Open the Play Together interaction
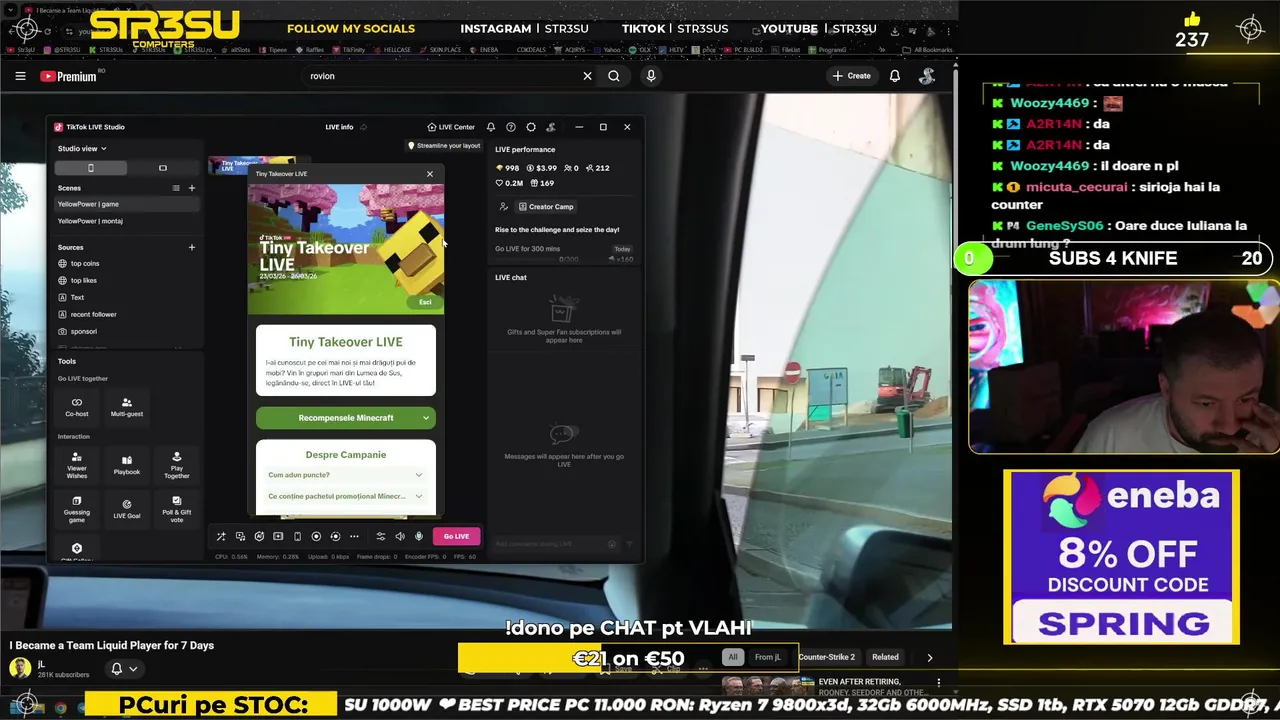This screenshot has width=1280, height=720. 176,465
